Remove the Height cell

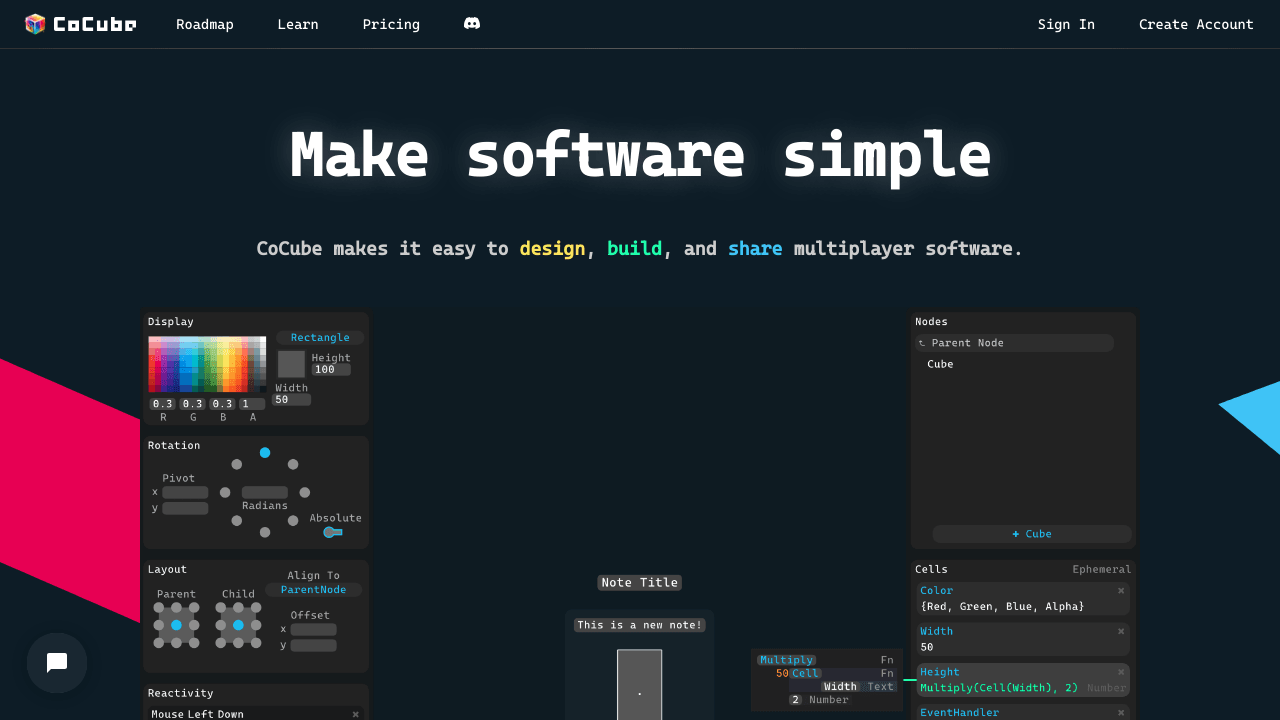[x=1121, y=673]
